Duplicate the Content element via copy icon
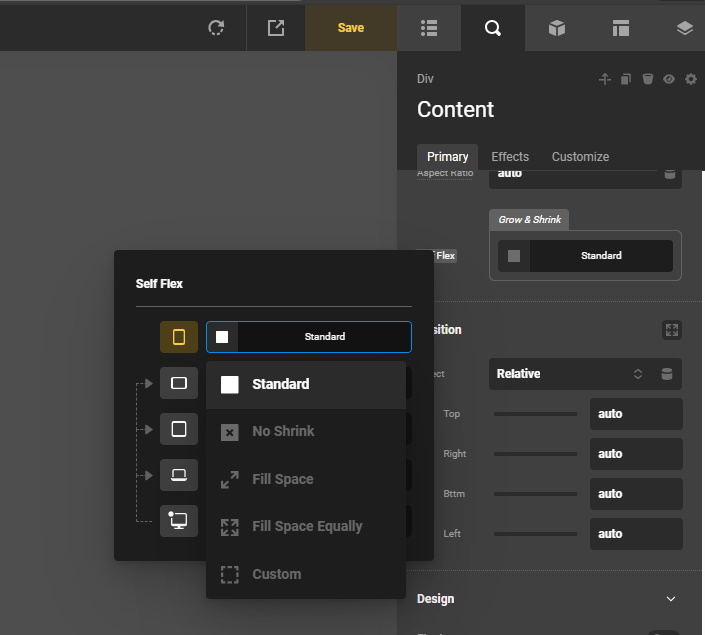This screenshot has height=635, width=705. pos(626,79)
